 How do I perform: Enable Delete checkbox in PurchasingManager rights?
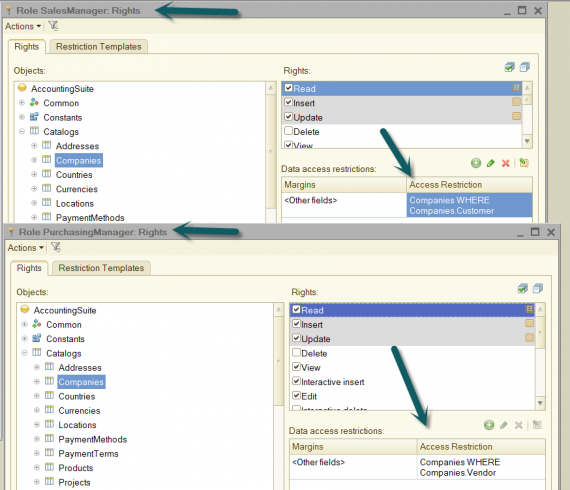[296, 352]
